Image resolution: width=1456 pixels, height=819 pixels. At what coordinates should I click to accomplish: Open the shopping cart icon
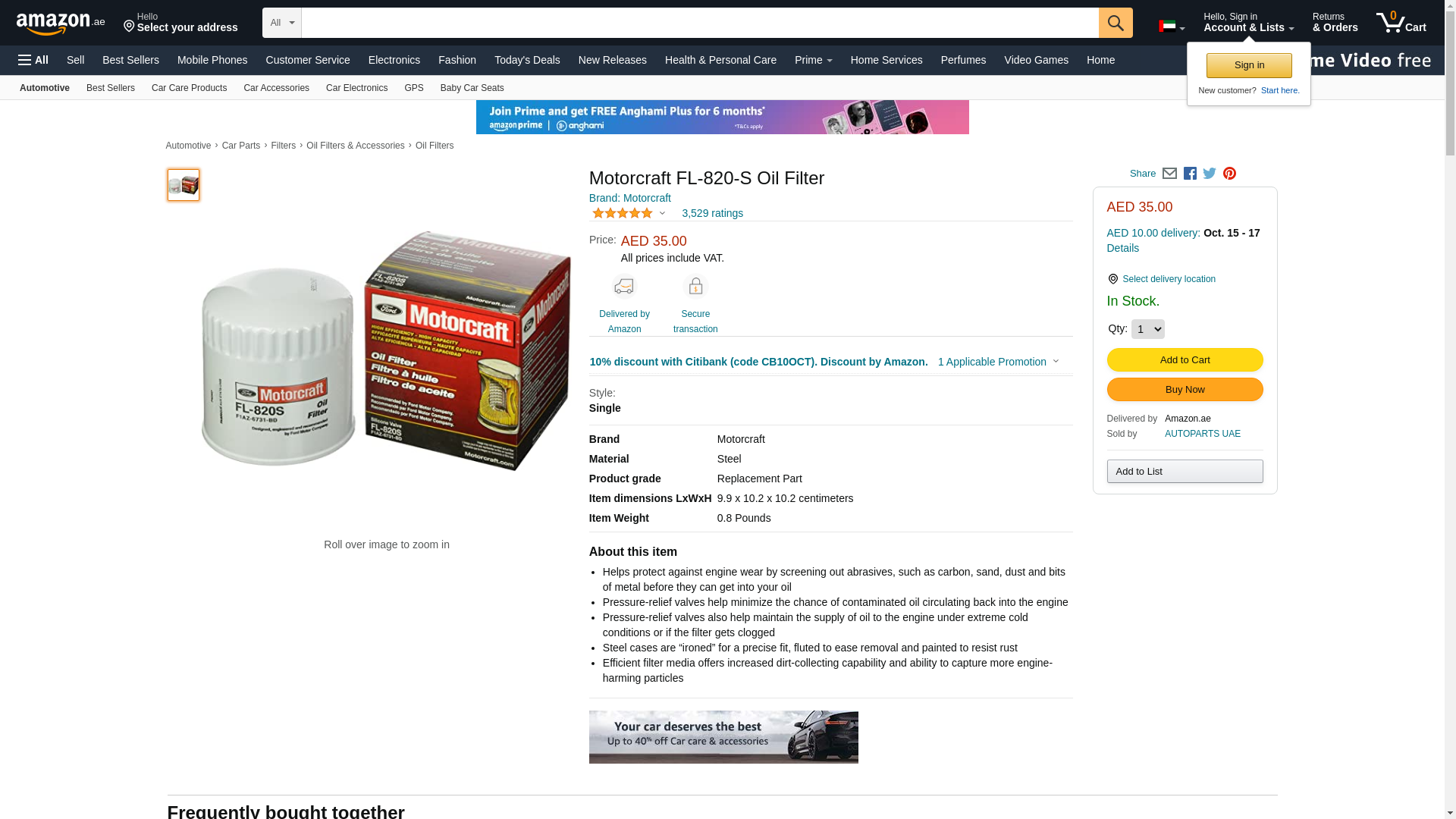[1401, 22]
